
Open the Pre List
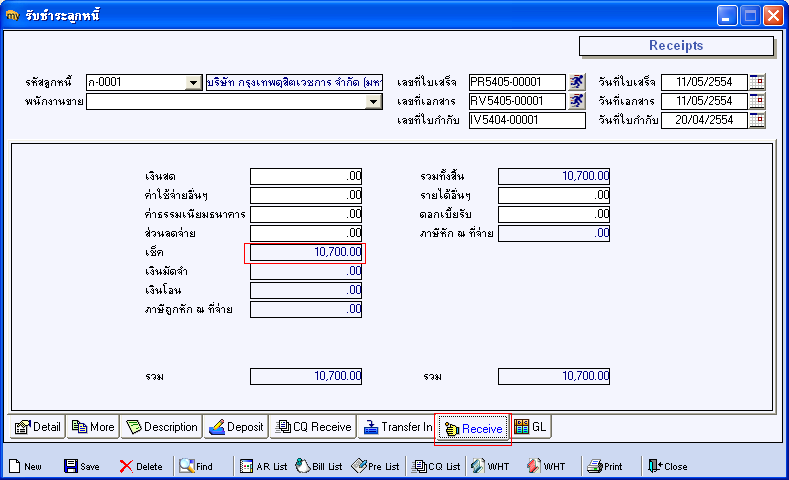click(x=376, y=466)
